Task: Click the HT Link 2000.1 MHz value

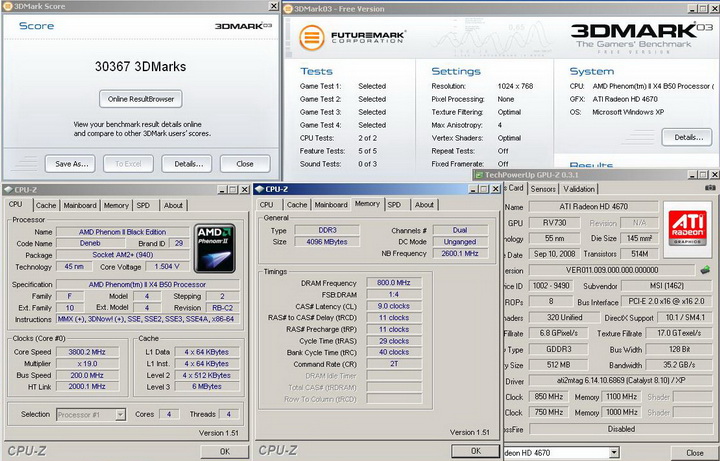Action: [x=87, y=387]
